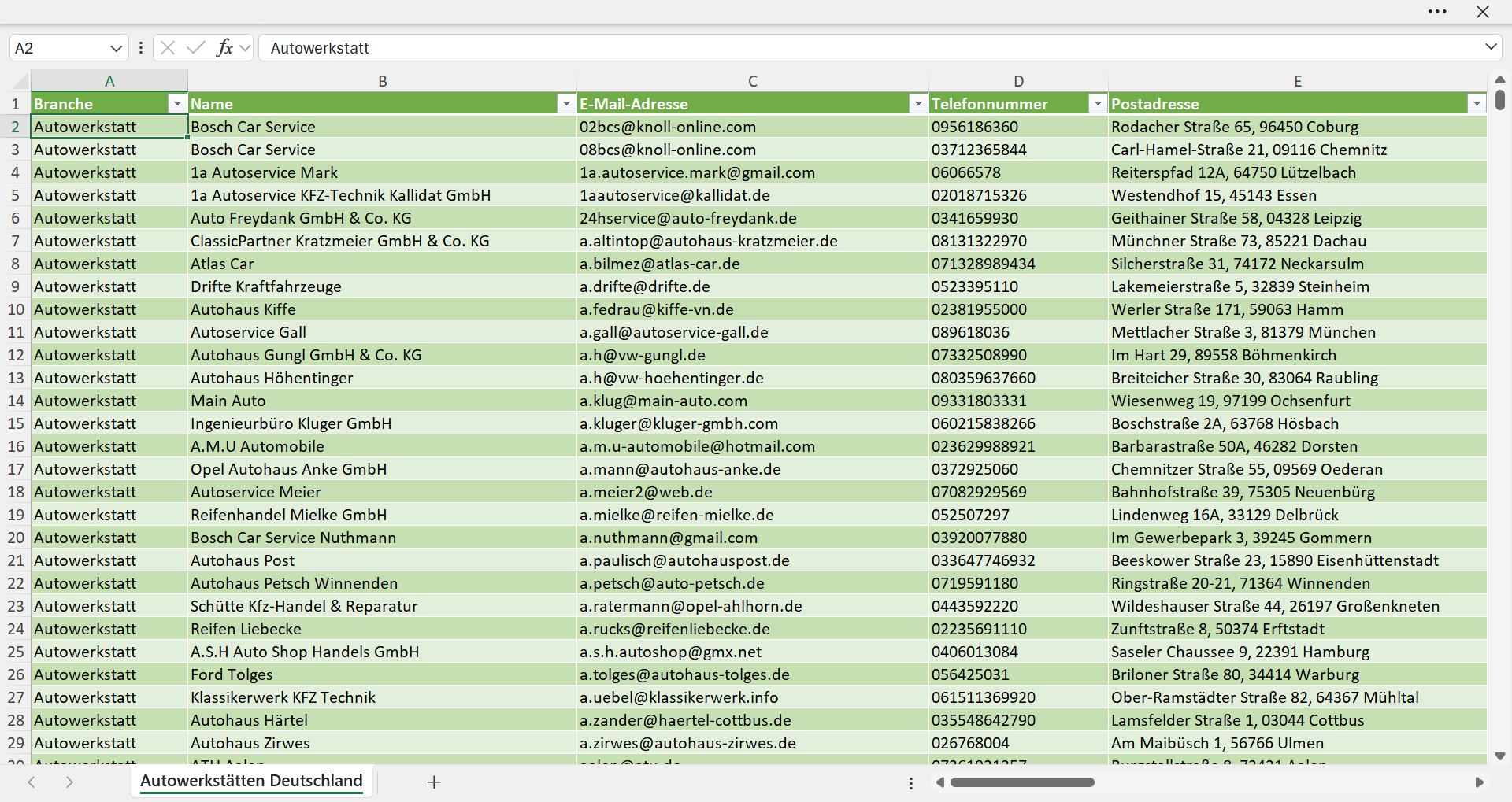
Task: Select email a.kluger@kluger-gmbh.com
Action: (x=753, y=423)
